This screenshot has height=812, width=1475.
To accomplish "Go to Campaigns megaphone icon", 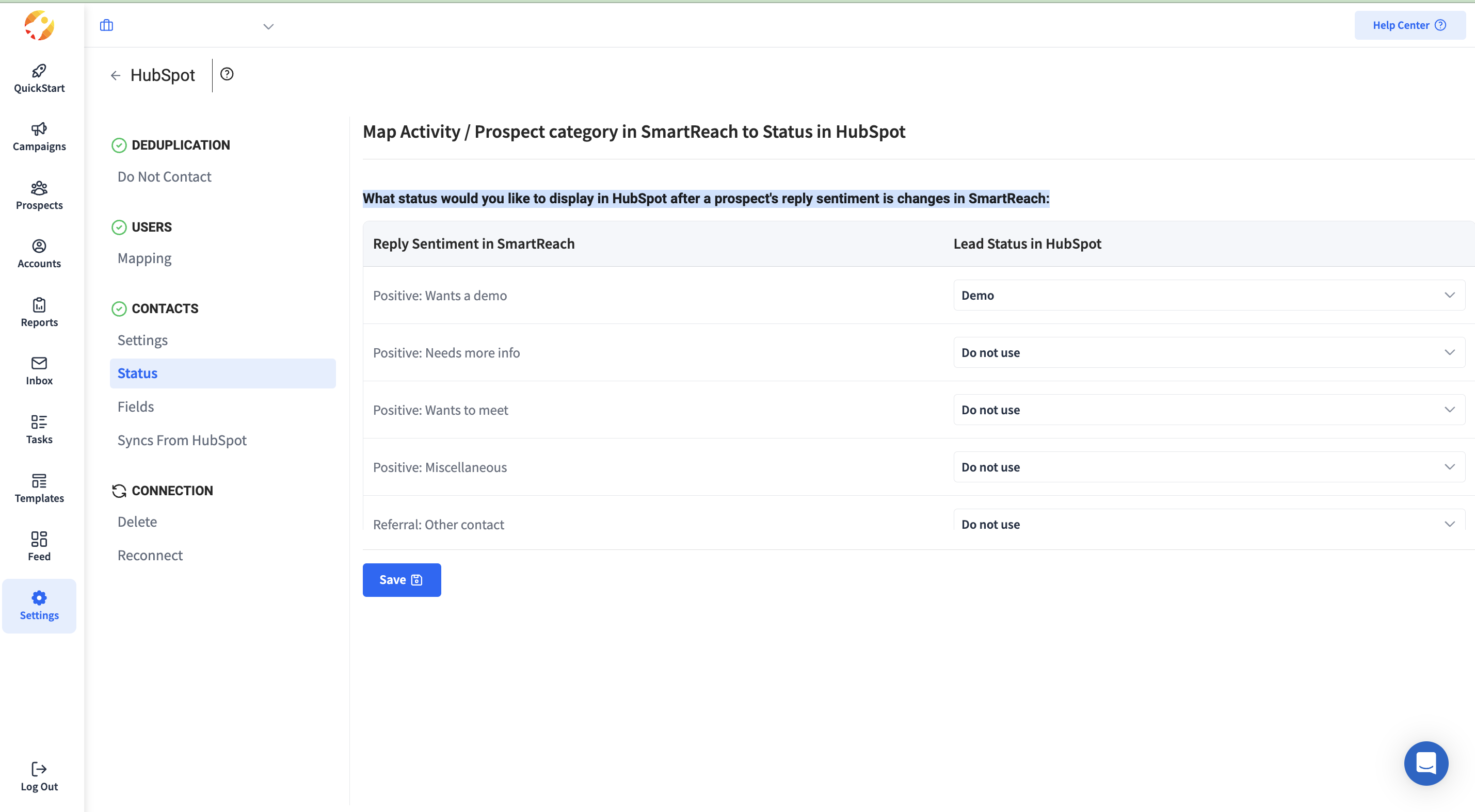I will click(x=39, y=129).
